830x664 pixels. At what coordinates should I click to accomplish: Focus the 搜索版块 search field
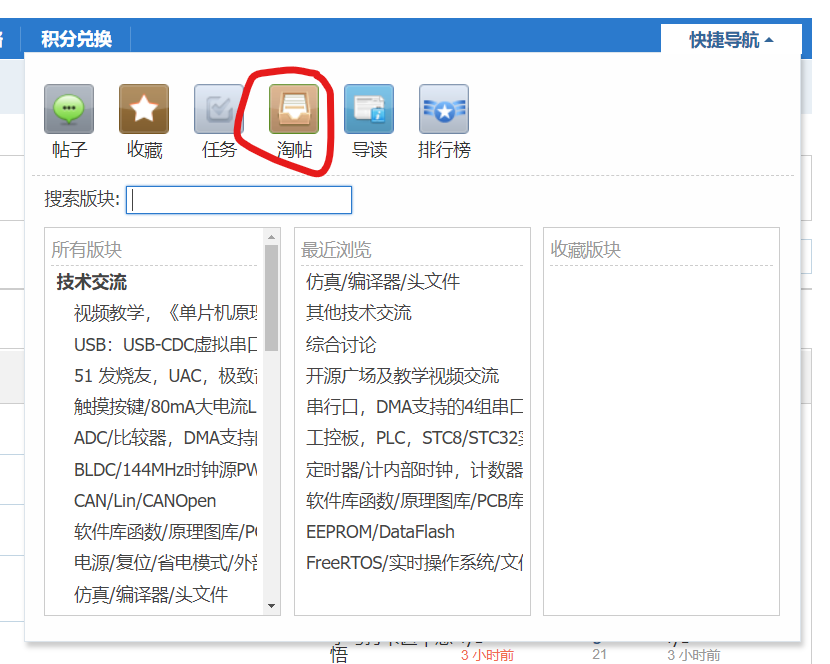(239, 200)
